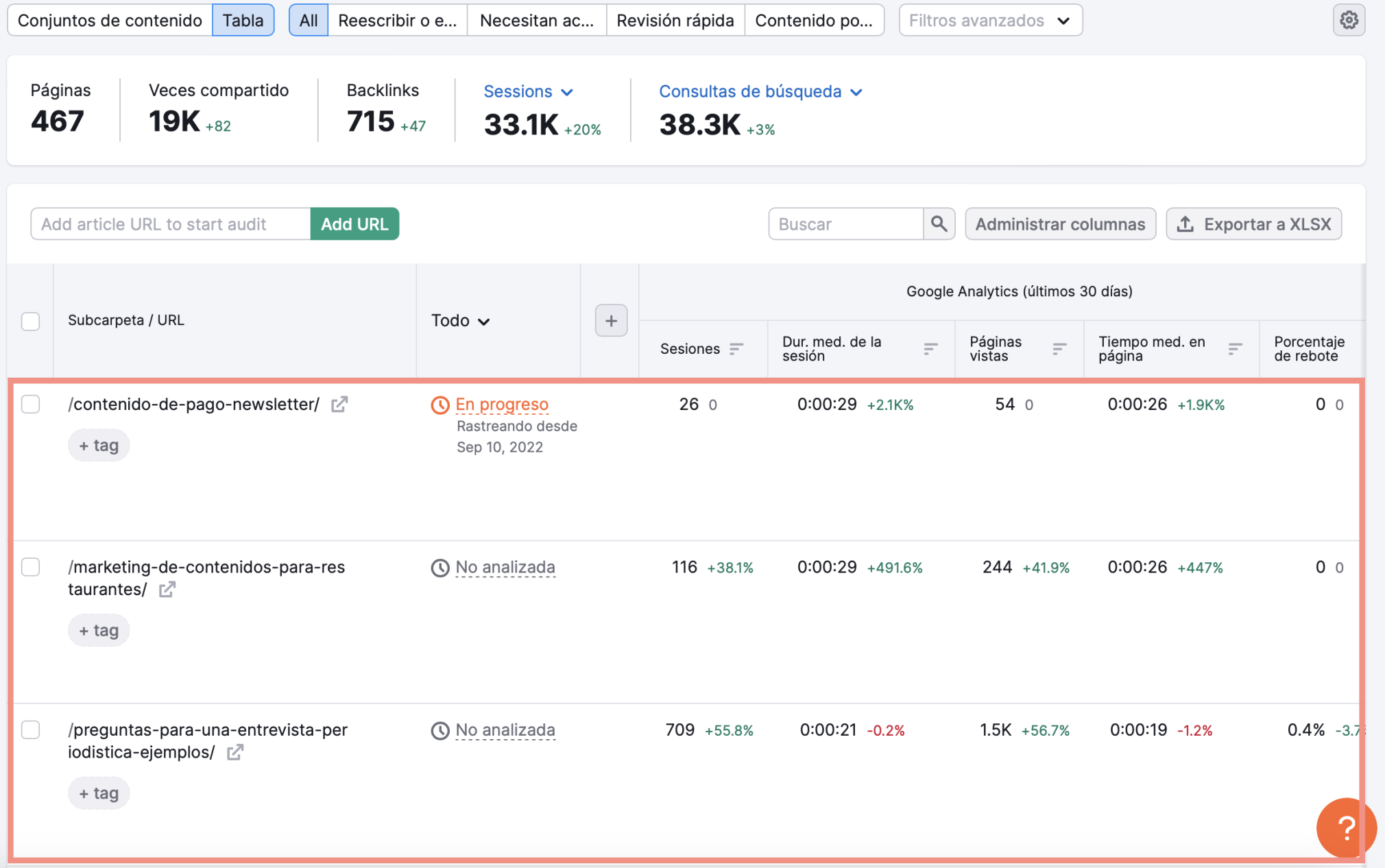
Task: Select the Revisión rápida tab
Action: (675, 19)
